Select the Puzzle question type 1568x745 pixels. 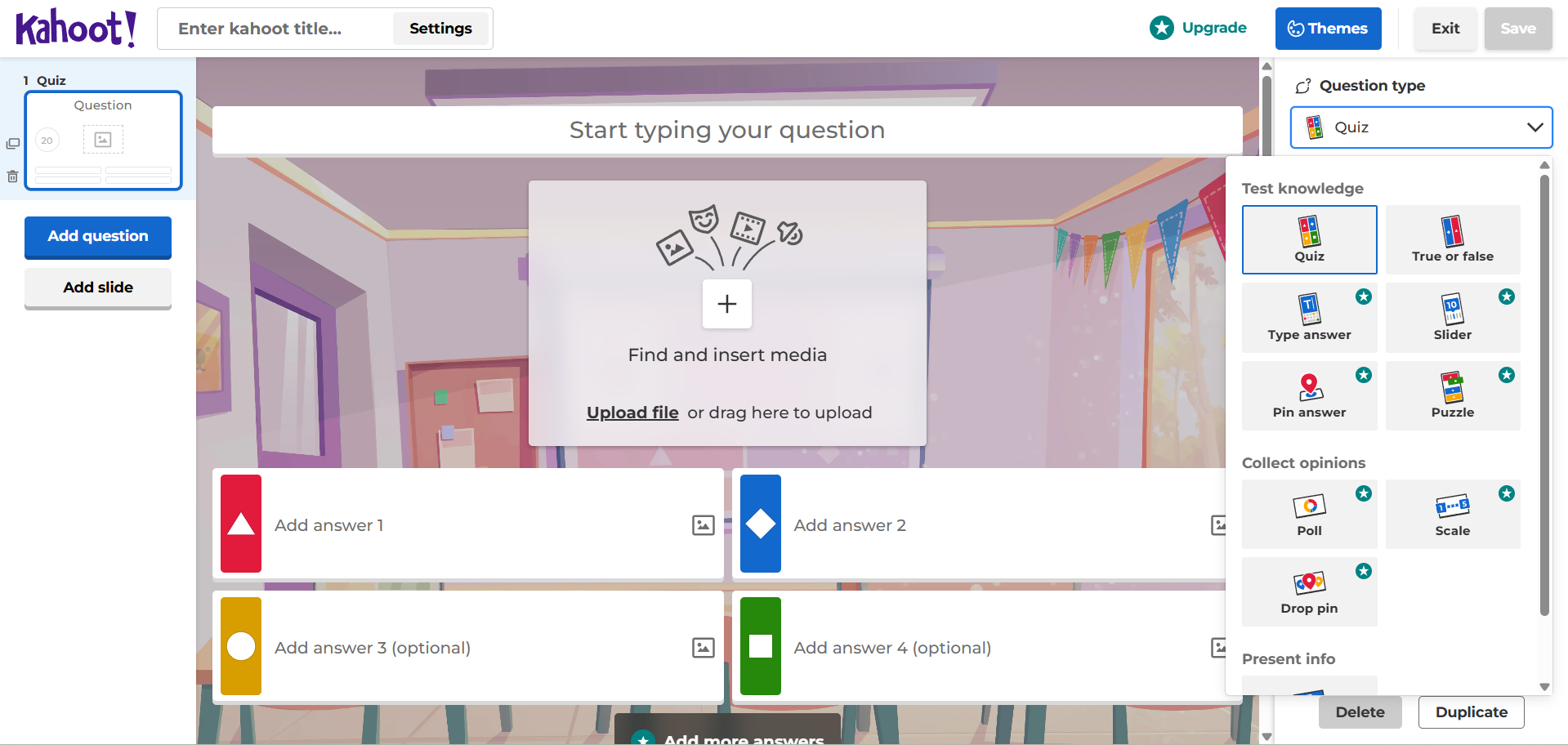point(1452,395)
